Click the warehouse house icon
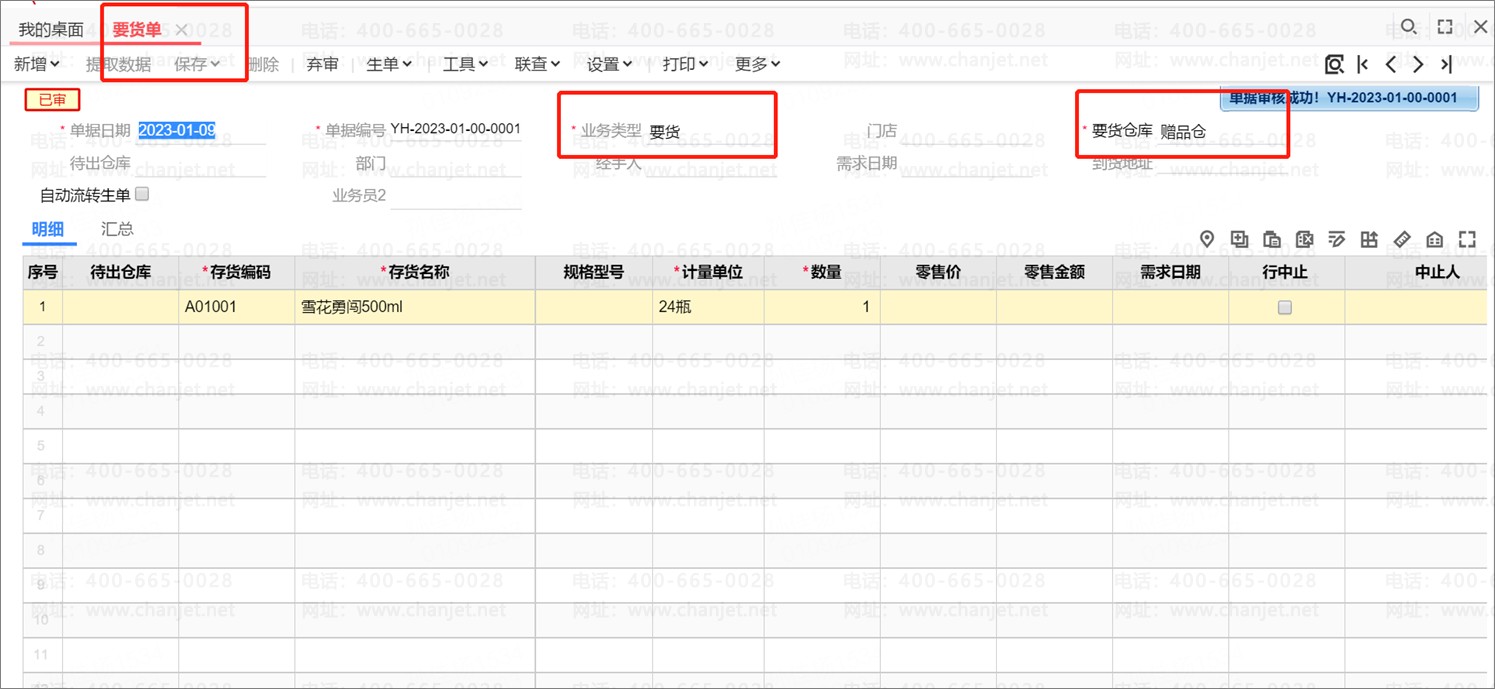The image size is (1495, 689). [x=1434, y=239]
